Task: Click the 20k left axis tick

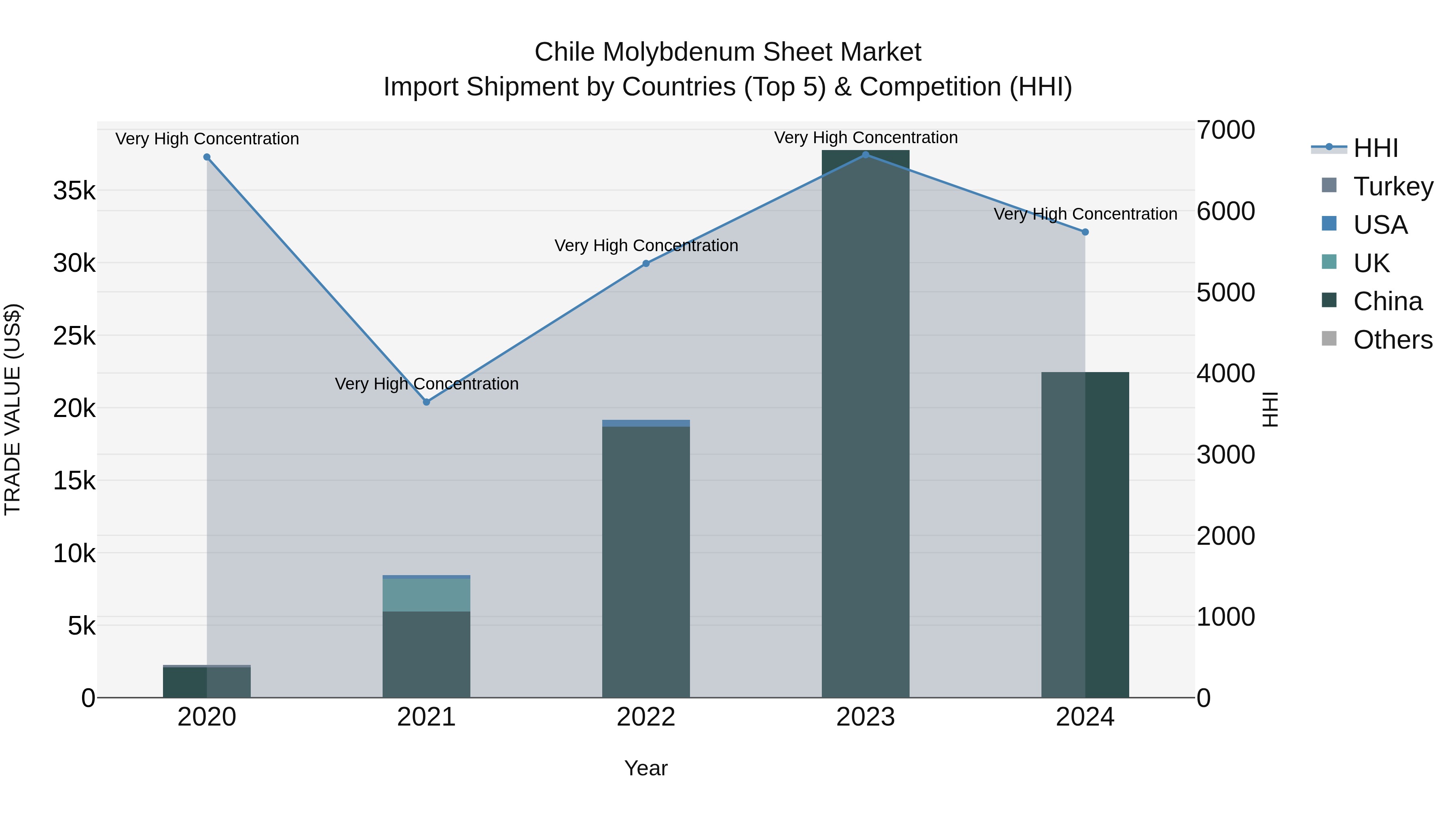Action: tap(74, 408)
